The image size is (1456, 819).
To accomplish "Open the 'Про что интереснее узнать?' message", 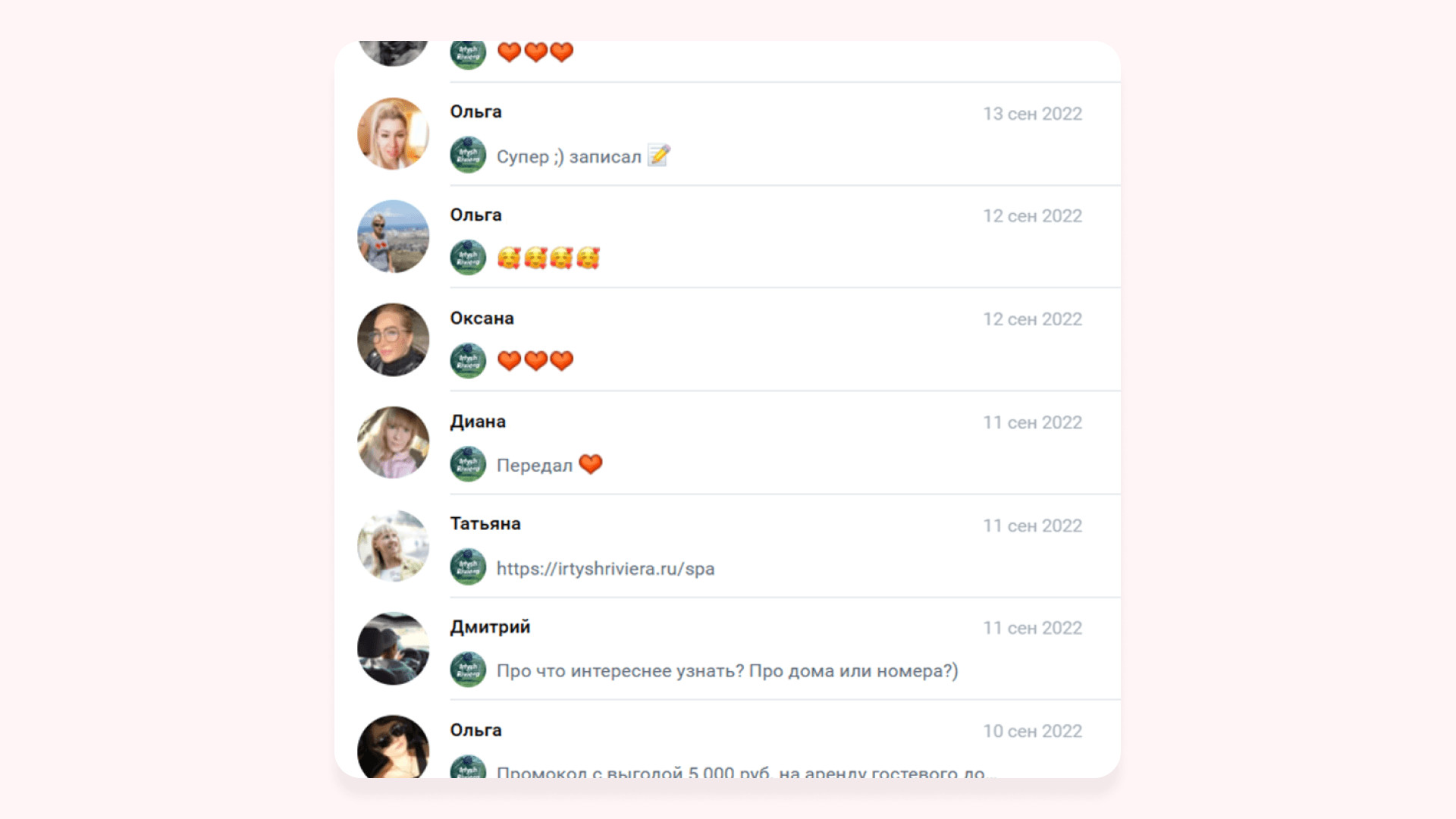I will click(727, 672).
